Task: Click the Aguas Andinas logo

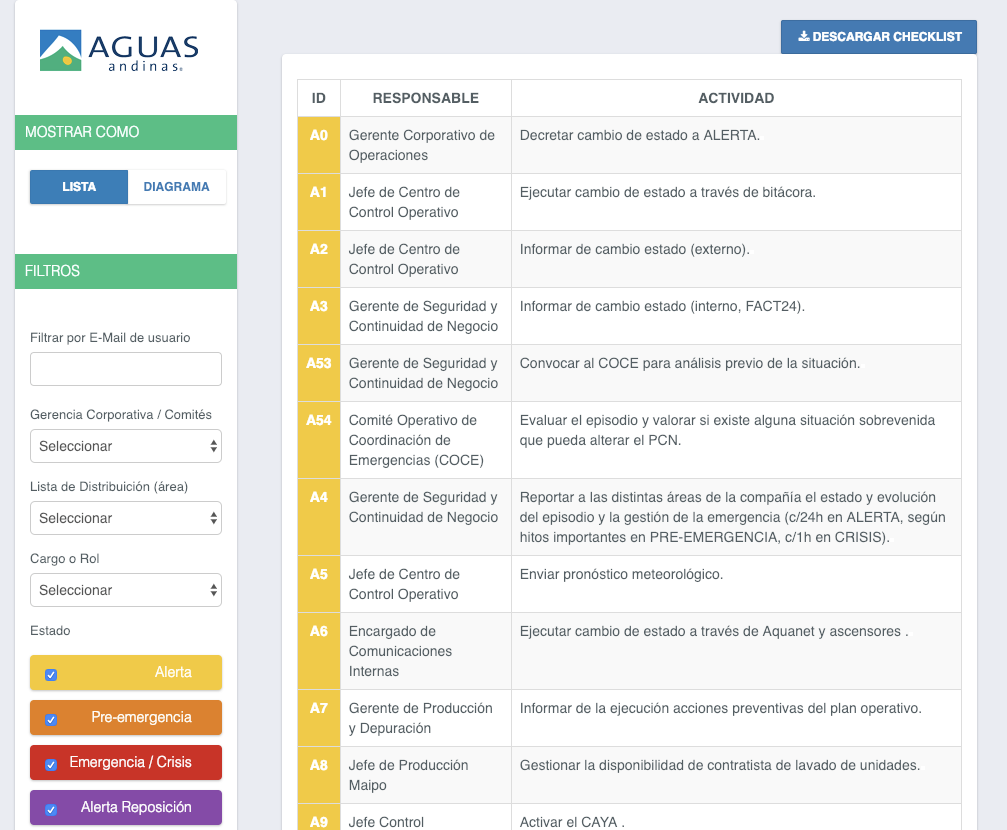Action: click(119, 51)
